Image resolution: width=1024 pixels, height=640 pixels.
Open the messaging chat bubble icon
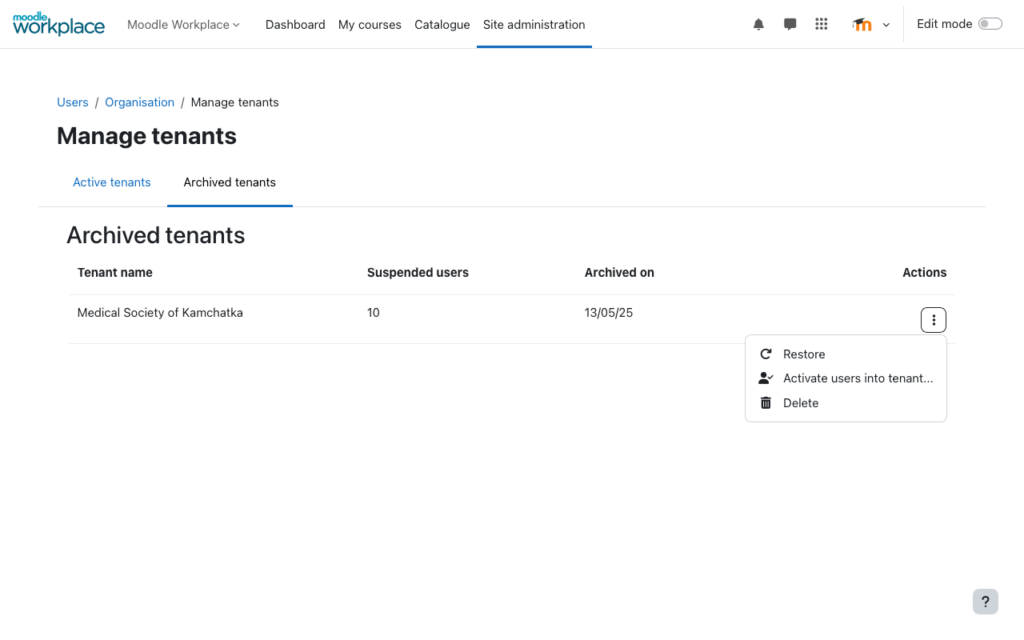click(790, 25)
